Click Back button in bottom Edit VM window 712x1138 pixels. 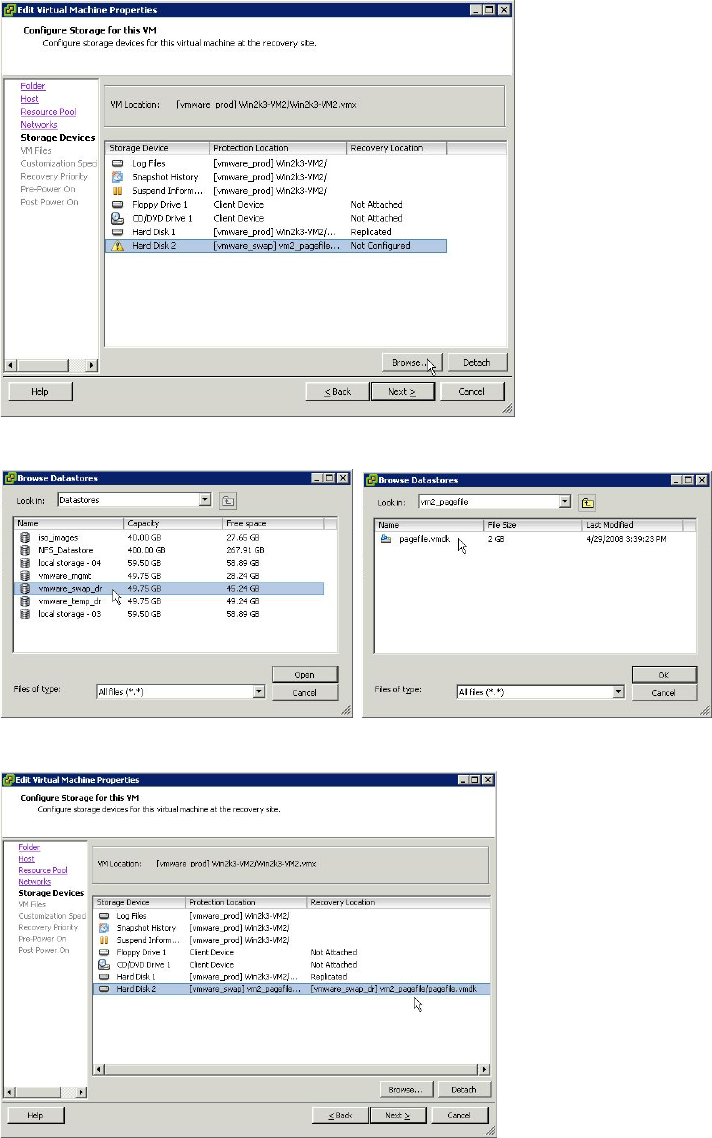[340, 1115]
